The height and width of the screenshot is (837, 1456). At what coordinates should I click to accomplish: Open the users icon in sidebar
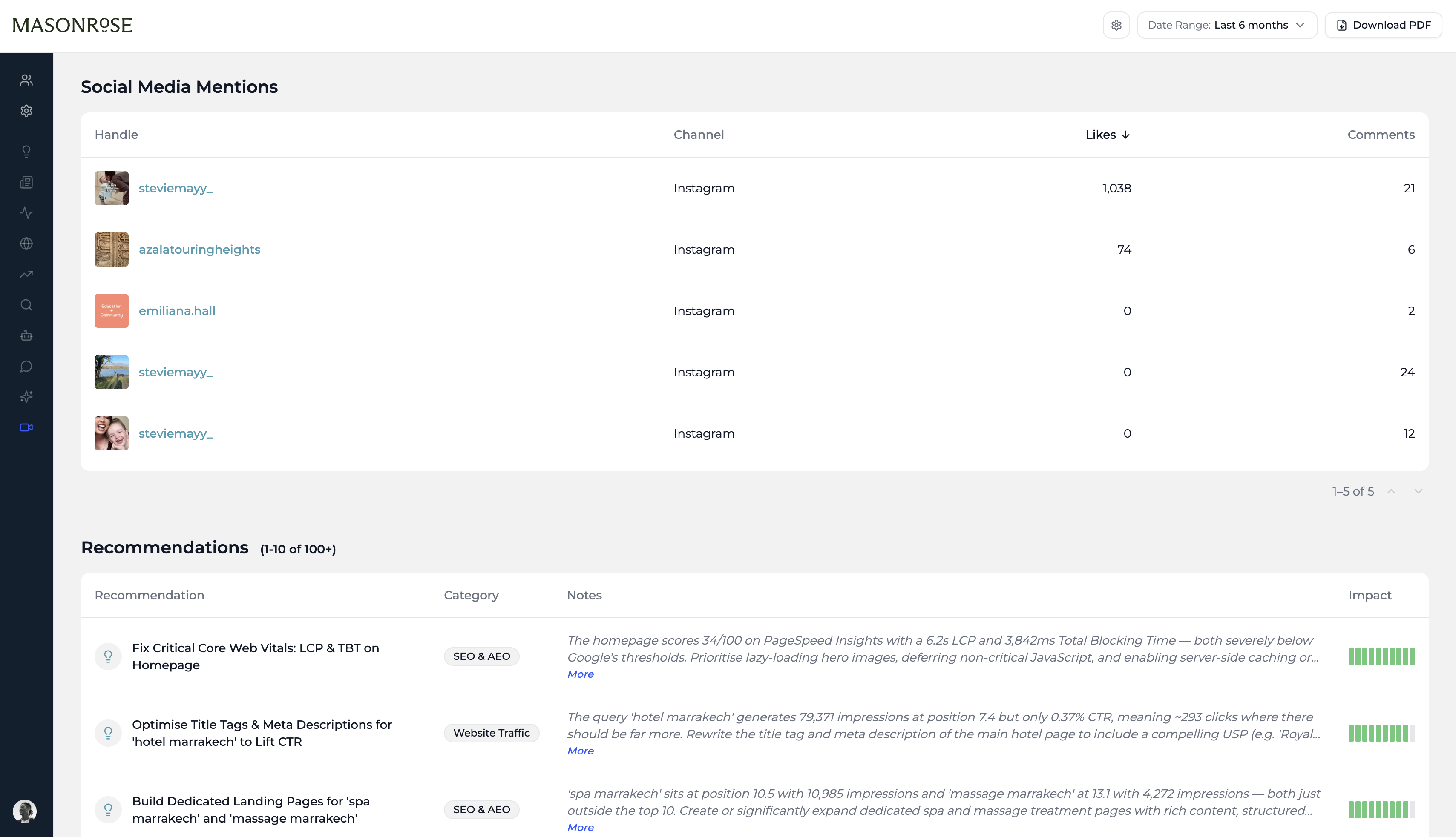click(26, 80)
